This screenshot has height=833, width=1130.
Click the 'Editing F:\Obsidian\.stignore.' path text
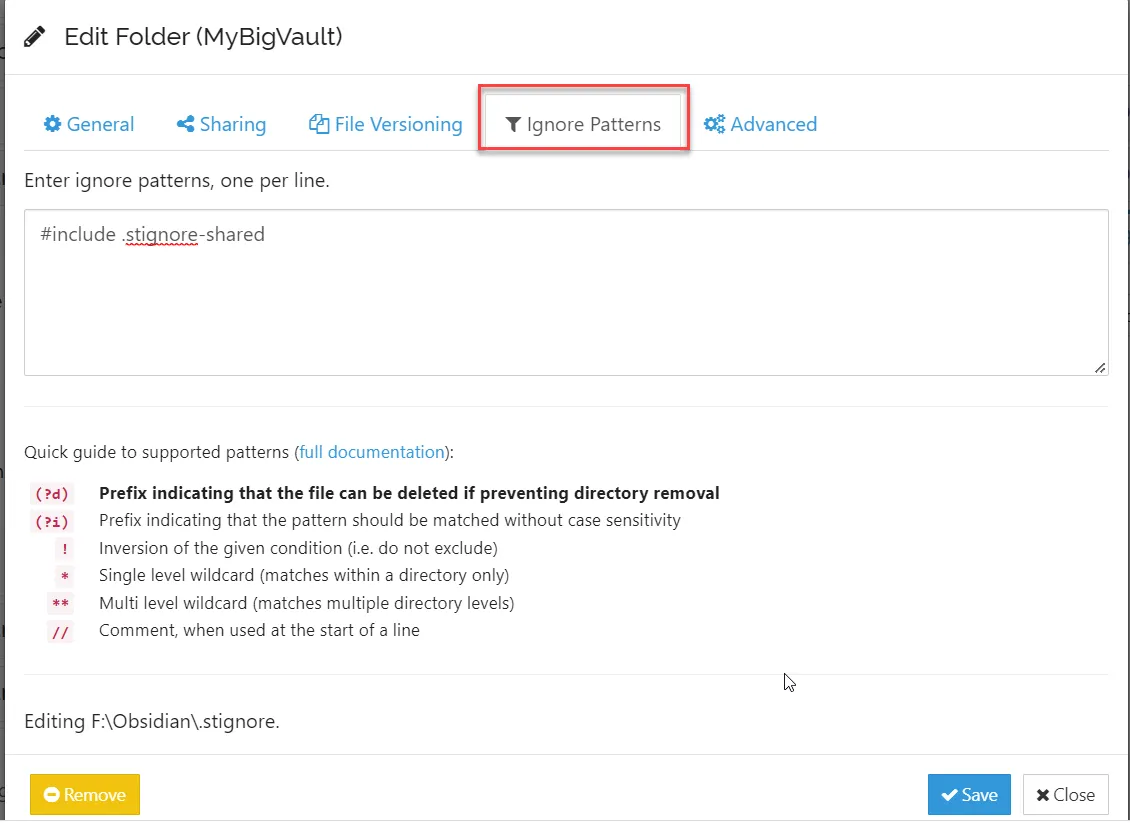coord(152,720)
